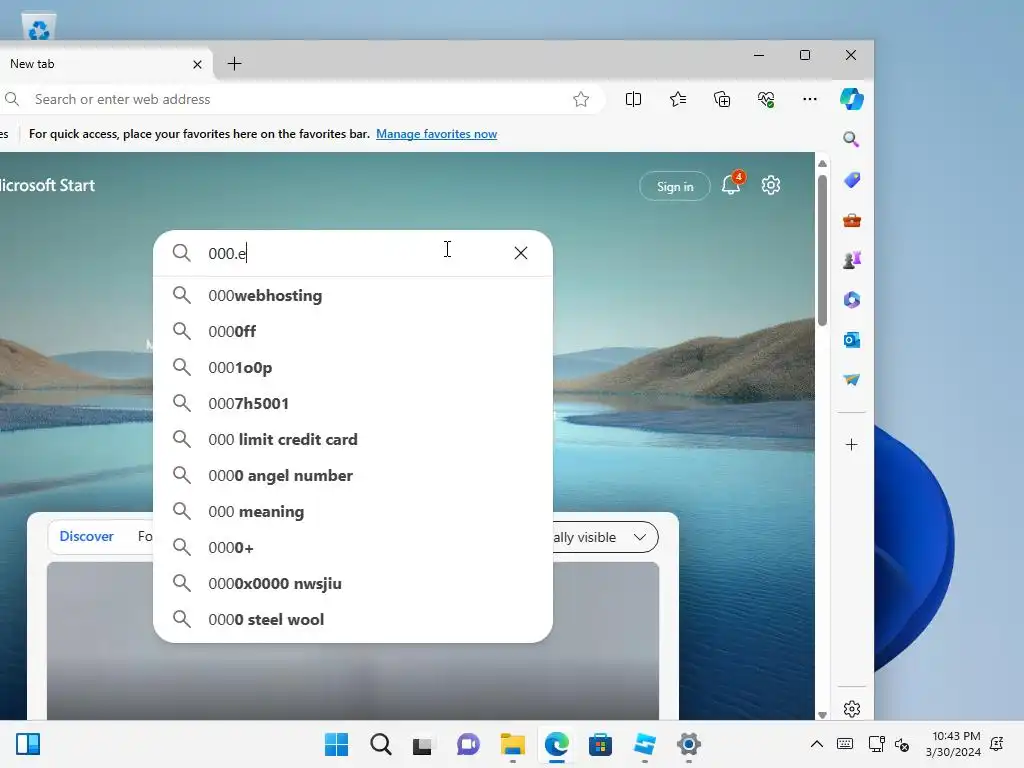
Task: Select suggestion 0001o0p
Action: coord(353,368)
